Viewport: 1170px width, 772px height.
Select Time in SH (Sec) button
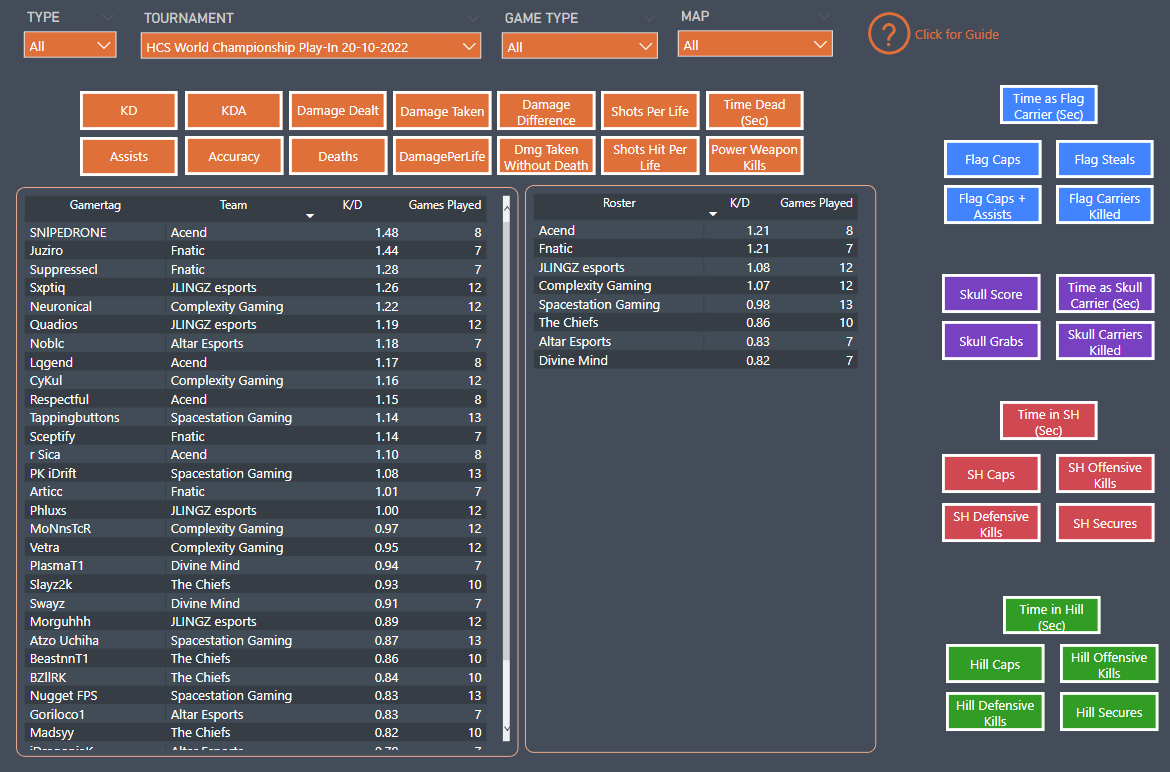tap(1048, 421)
